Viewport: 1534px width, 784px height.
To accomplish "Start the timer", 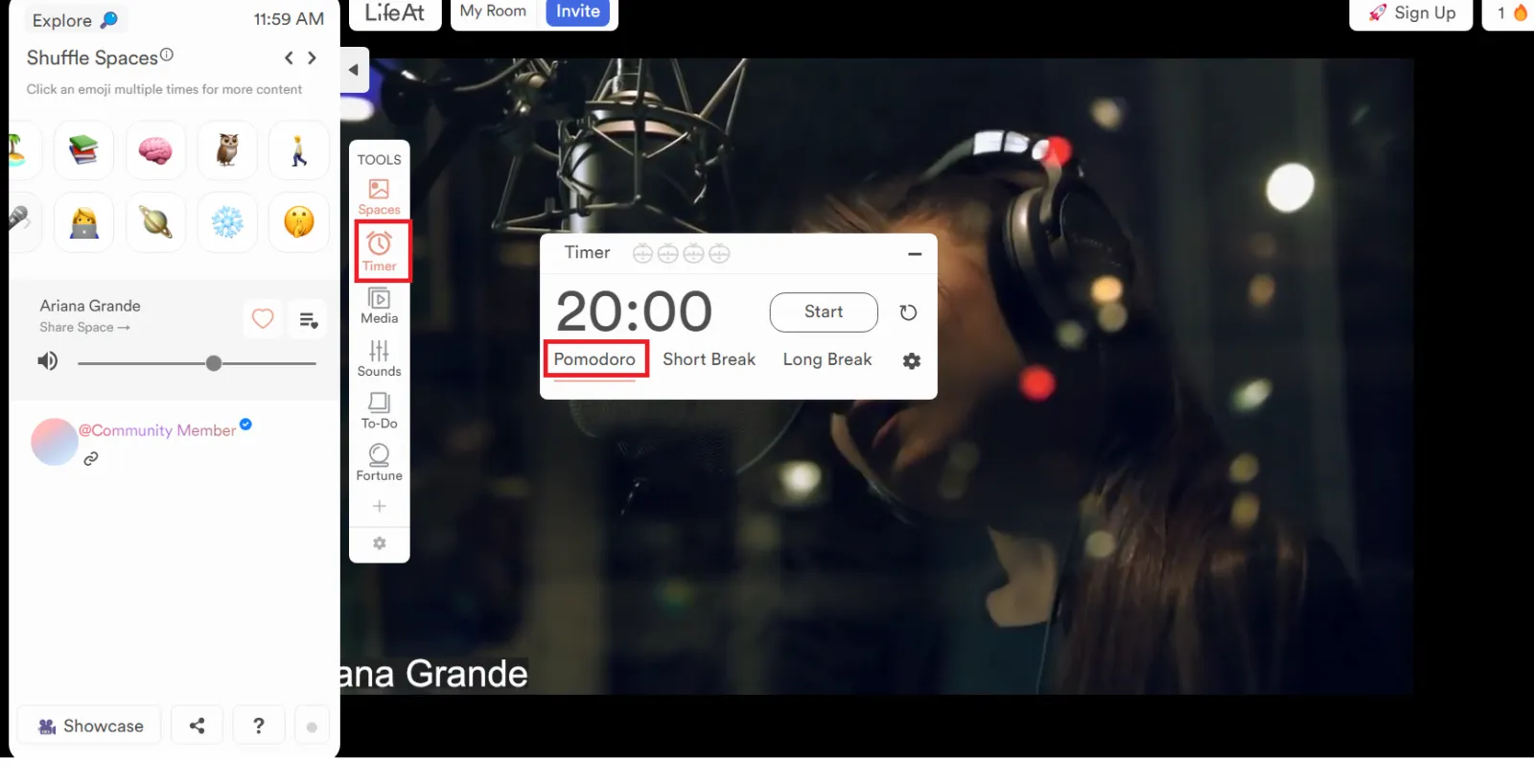I will pos(824,311).
